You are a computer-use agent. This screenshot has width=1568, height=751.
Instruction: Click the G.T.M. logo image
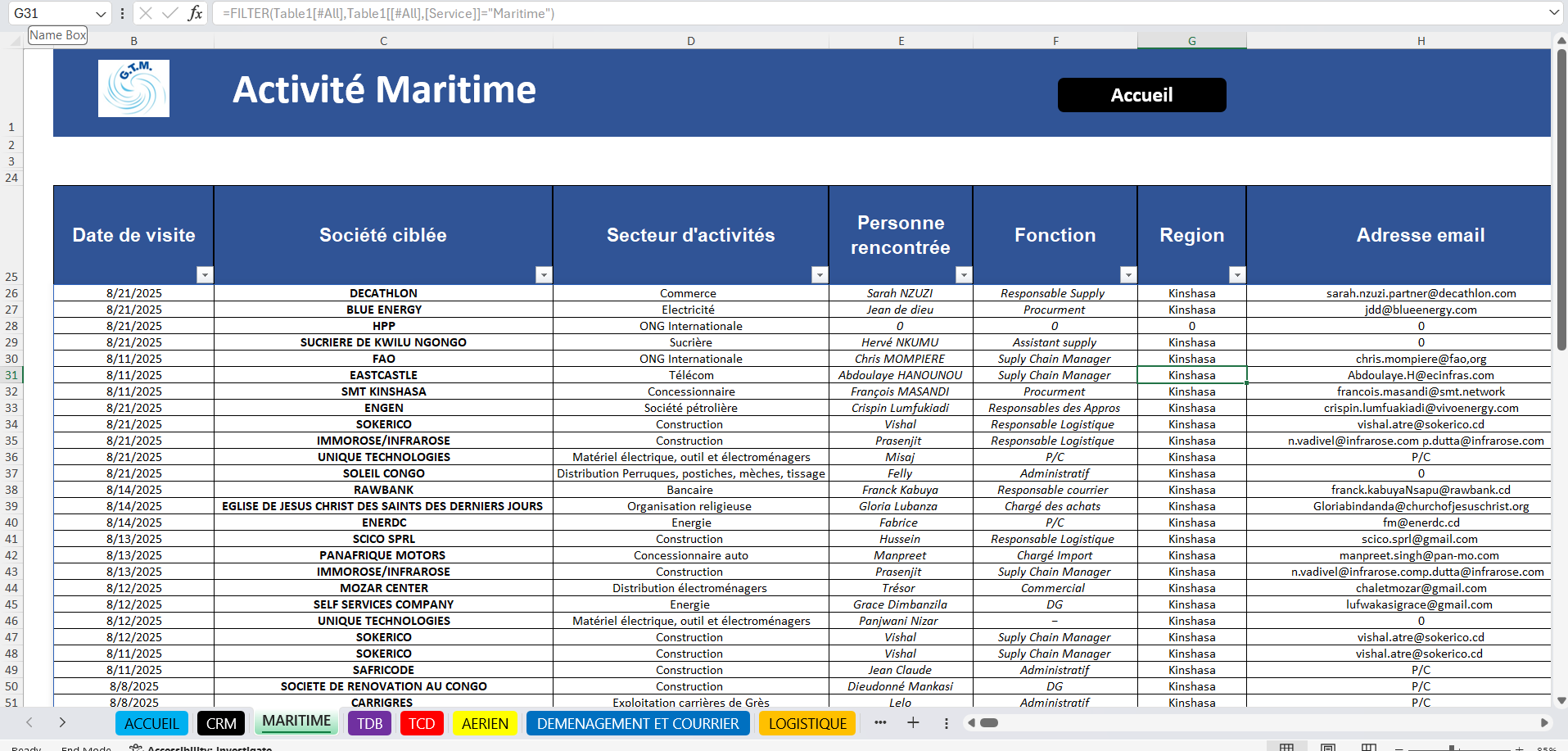tap(133, 88)
